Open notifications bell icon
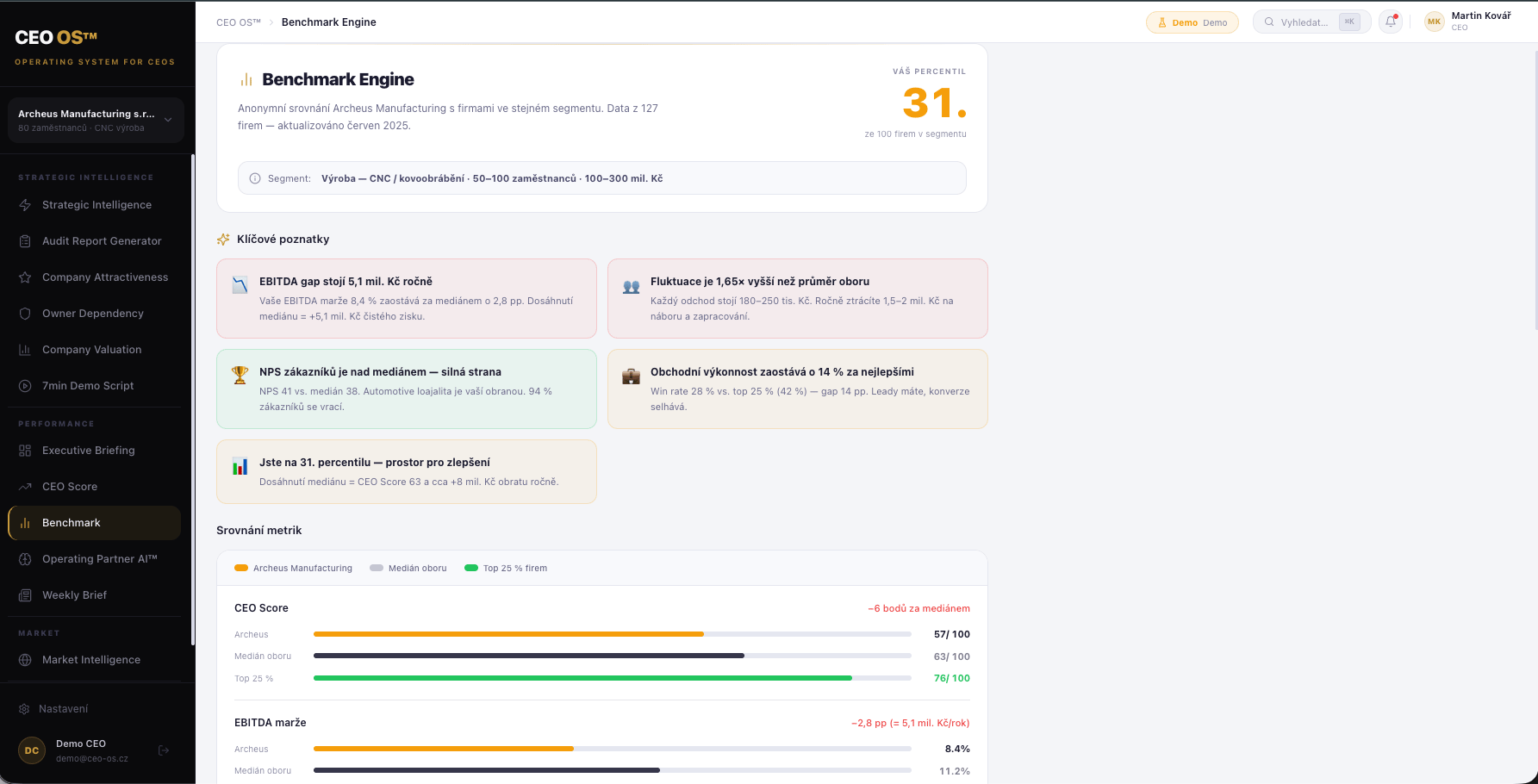Viewport: 1538px width, 784px height. click(1391, 22)
